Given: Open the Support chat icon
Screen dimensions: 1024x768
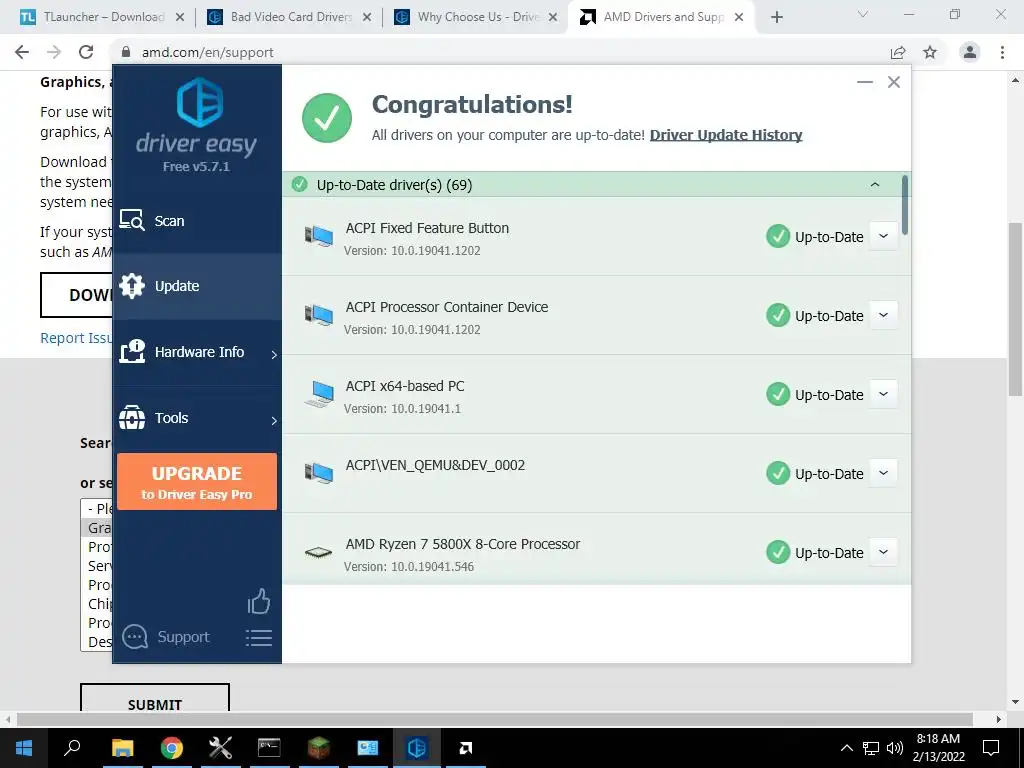Looking at the screenshot, I should click(x=135, y=637).
